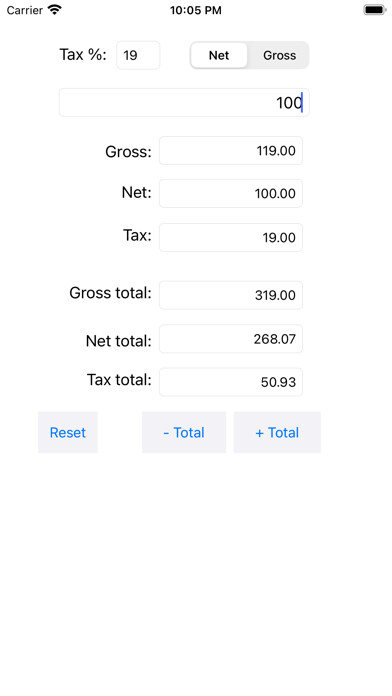Click the Reset button

coord(67,432)
